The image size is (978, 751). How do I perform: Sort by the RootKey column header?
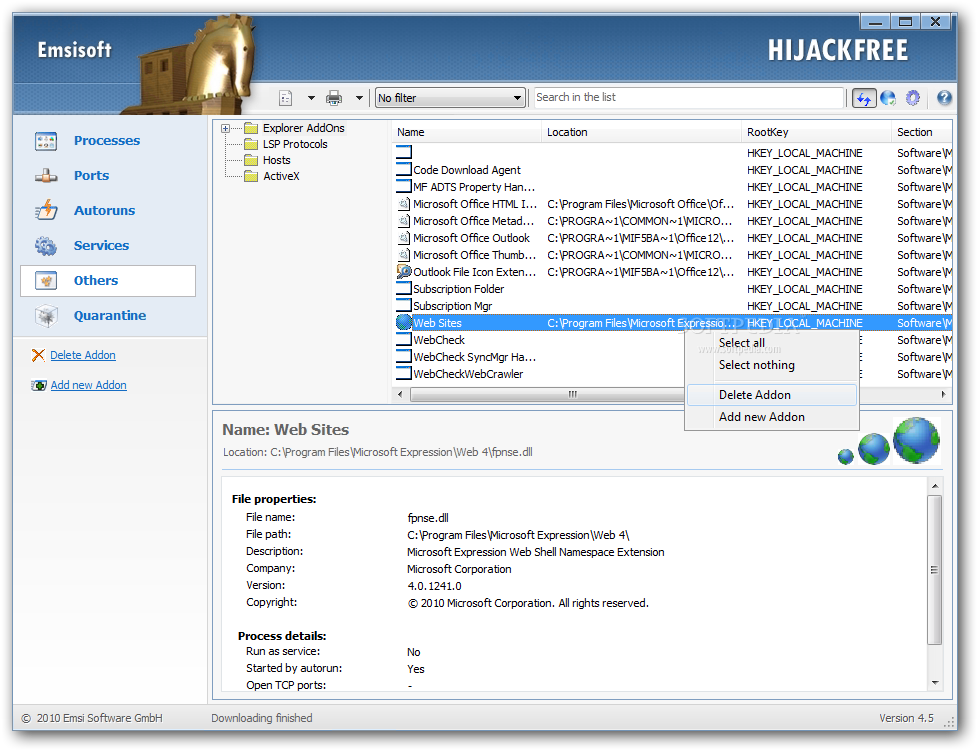816,132
